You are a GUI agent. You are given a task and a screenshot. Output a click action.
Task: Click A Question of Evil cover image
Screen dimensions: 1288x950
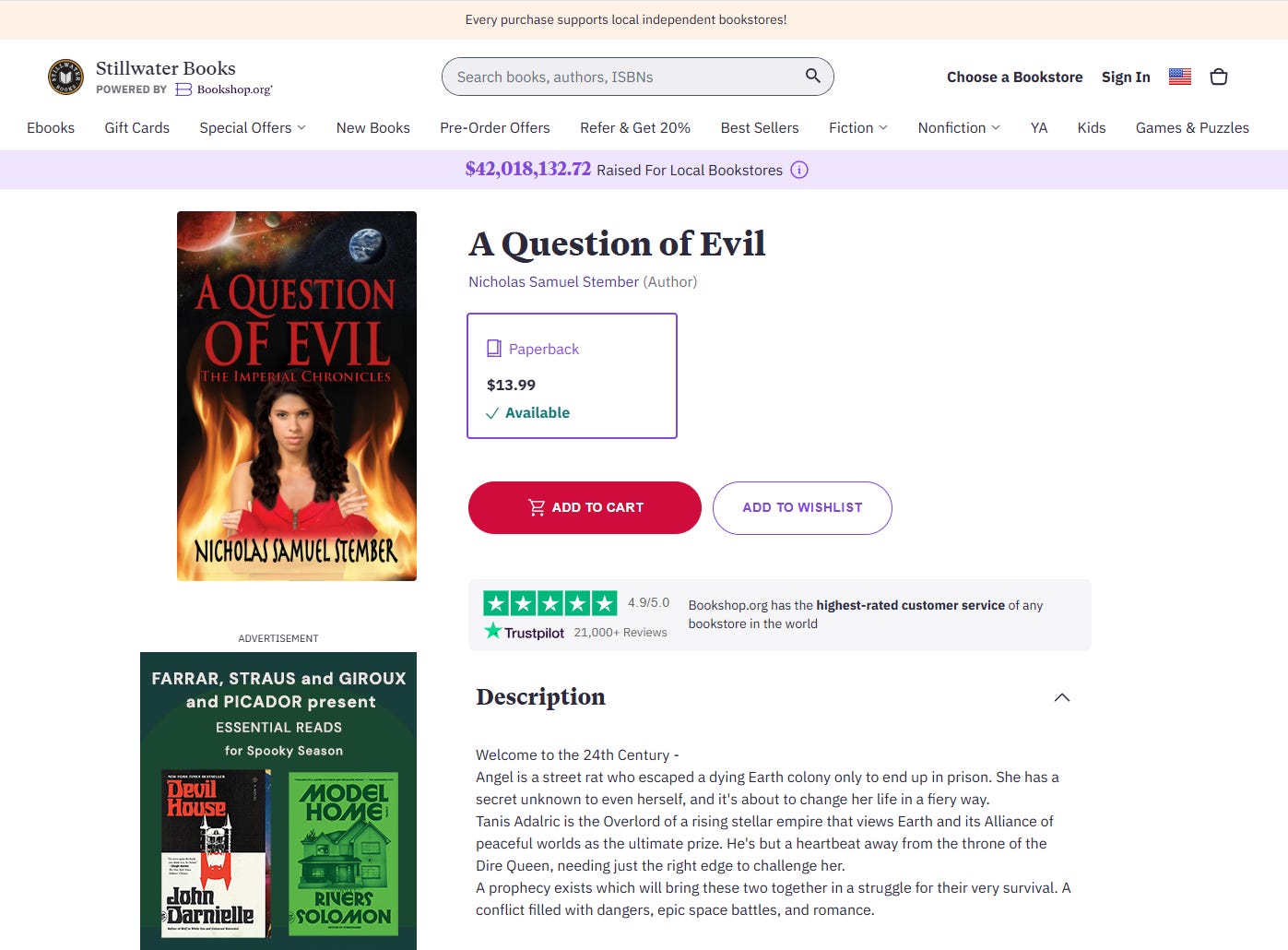click(297, 396)
